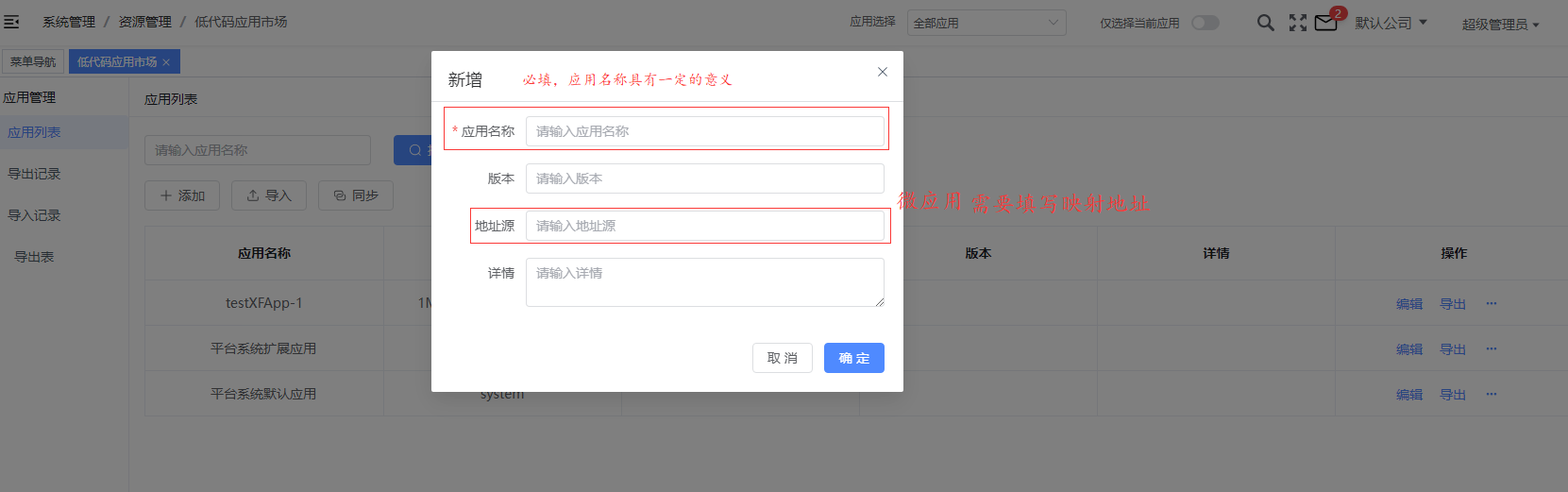Click the 取消 cancel button
This screenshot has width=1568, height=492.
(x=783, y=358)
